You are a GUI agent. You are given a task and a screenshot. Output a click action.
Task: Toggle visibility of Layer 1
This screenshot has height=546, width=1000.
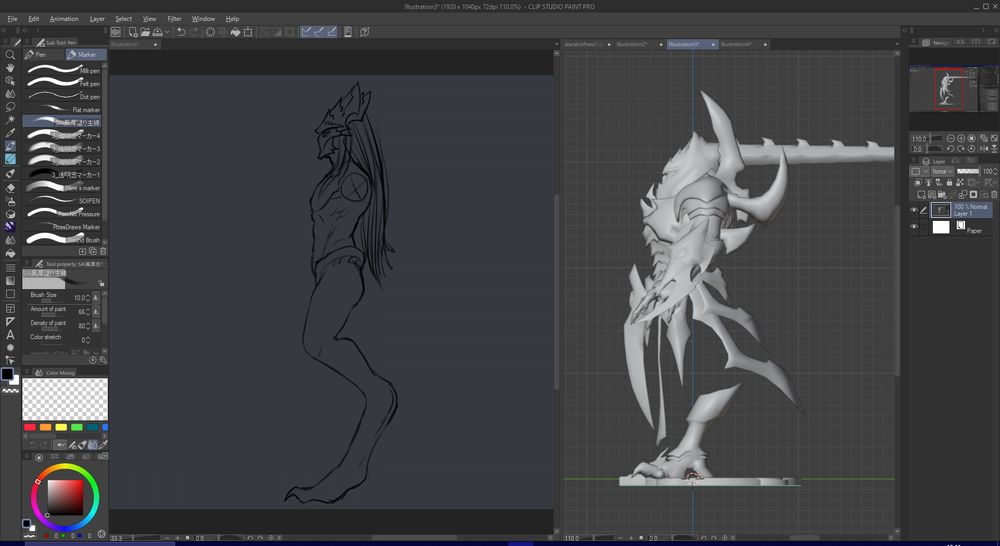[914, 210]
